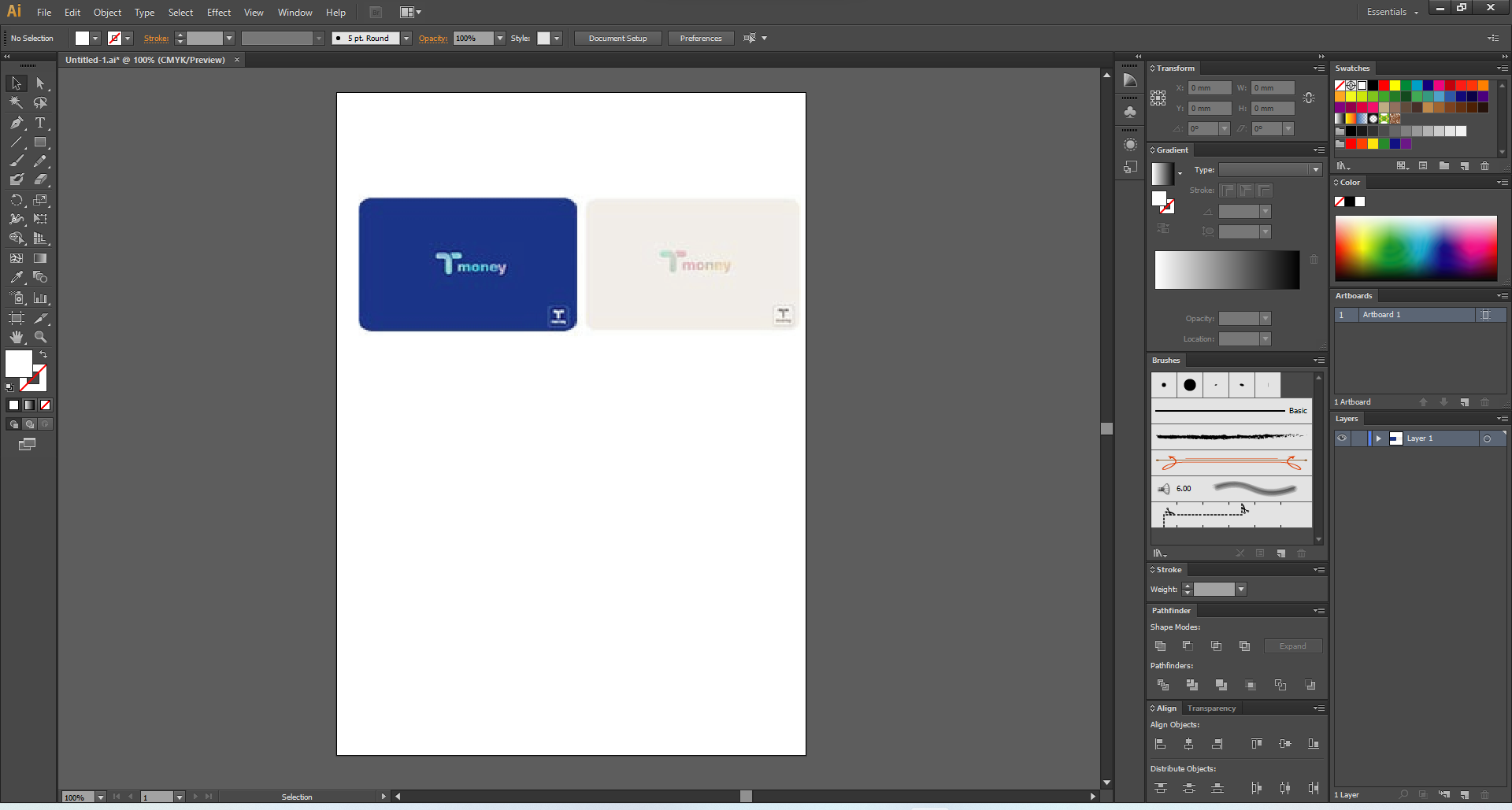
Task: Set paint mode to None
Action: [x=45, y=405]
